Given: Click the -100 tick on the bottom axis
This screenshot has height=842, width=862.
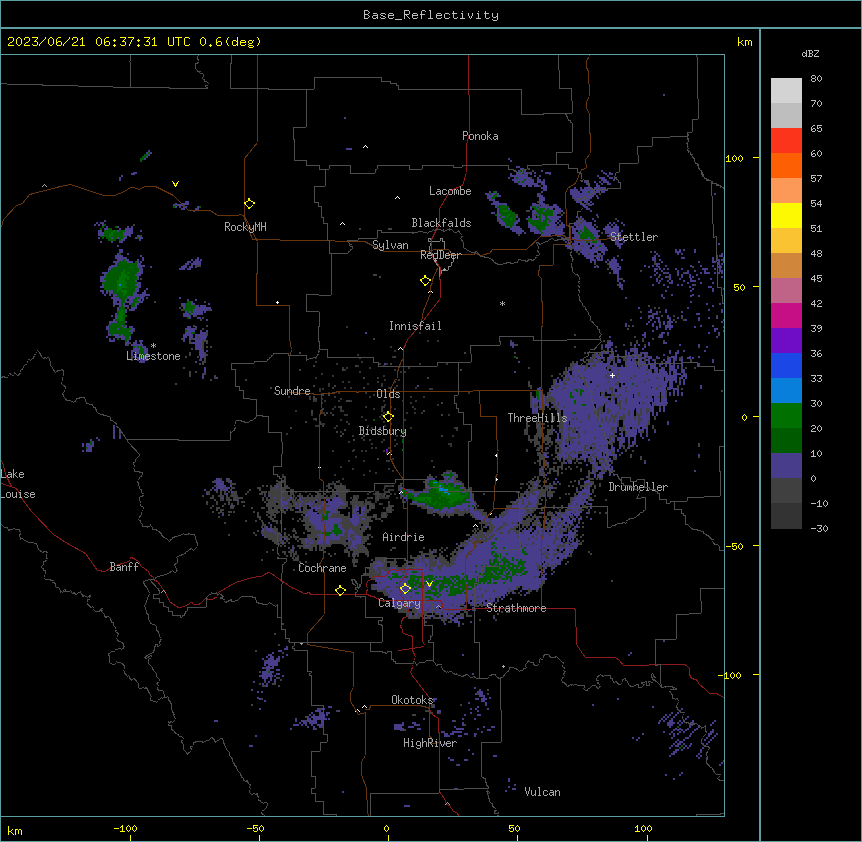Looking at the screenshot, I should pyautogui.click(x=125, y=828).
